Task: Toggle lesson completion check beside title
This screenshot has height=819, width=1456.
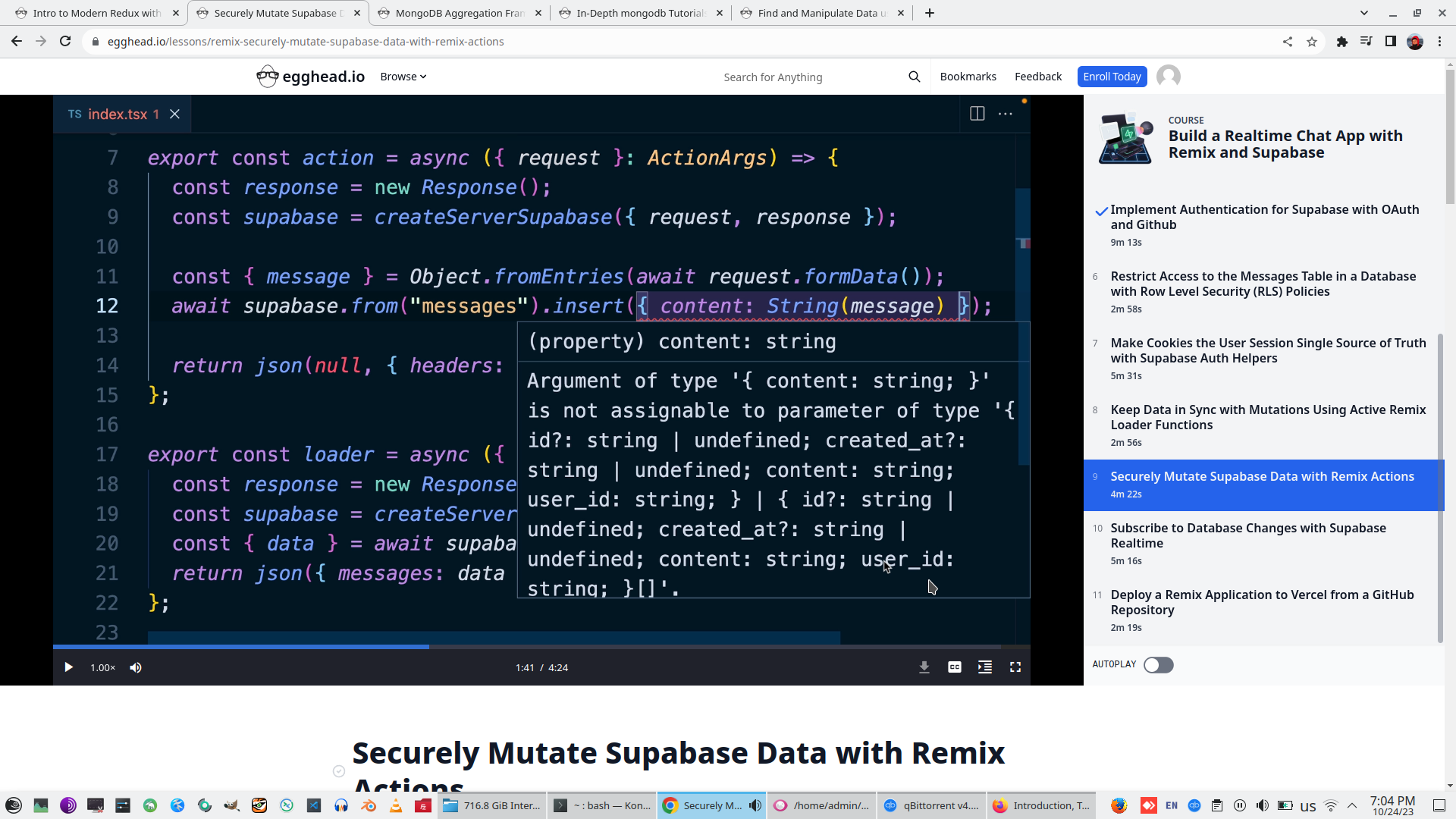Action: tap(339, 771)
